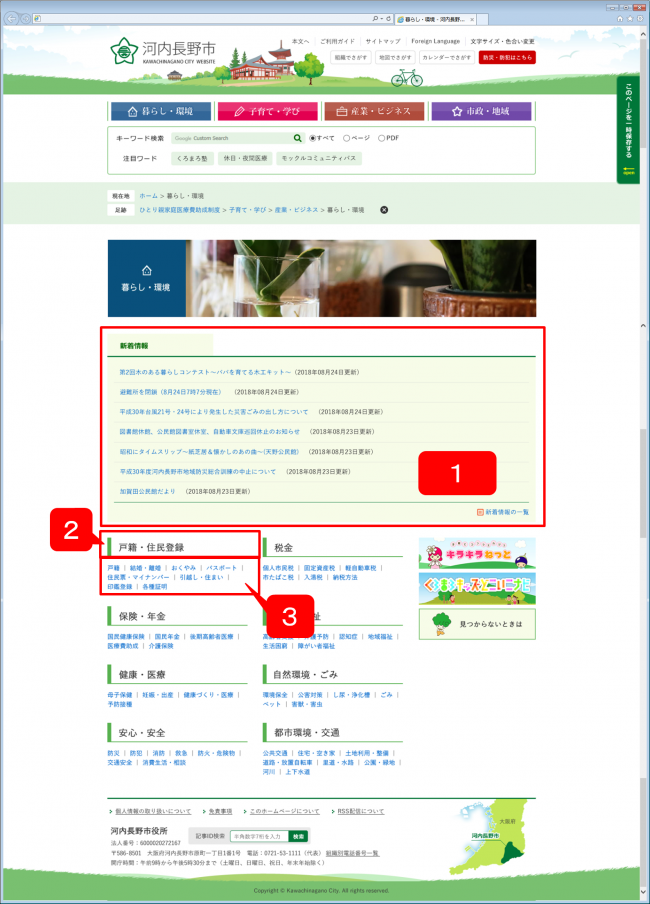Open ひとり親家庭医療費助成制度 footprint link
This screenshot has height=904, width=650.
click(179, 210)
